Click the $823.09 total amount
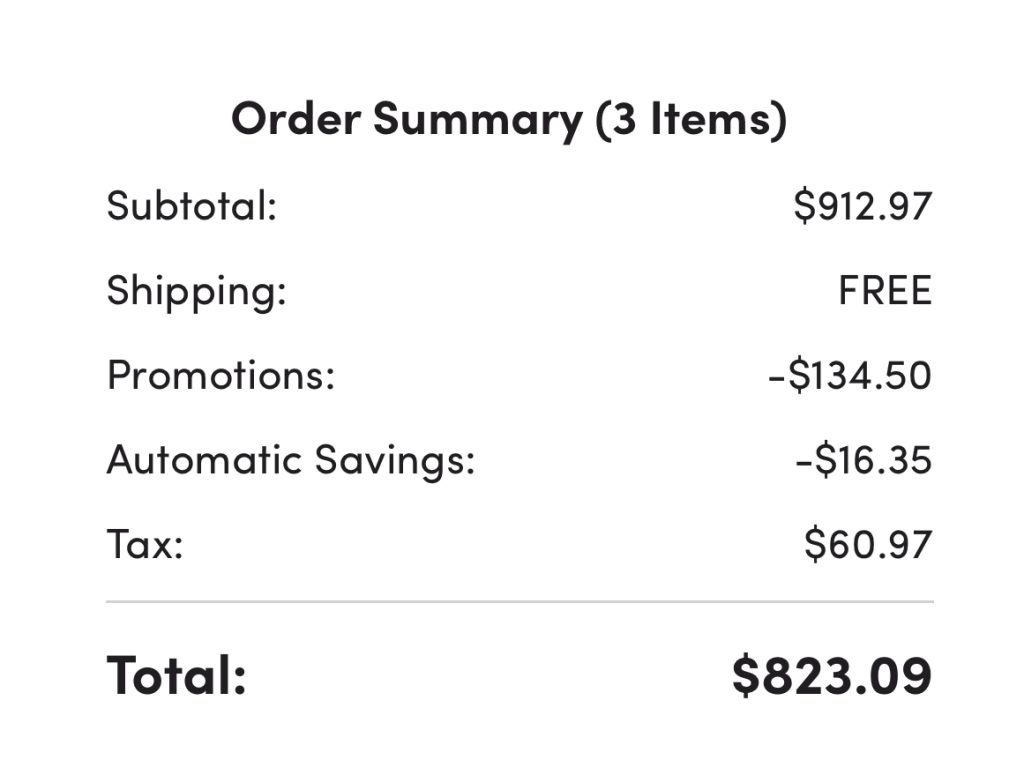 pos(831,674)
